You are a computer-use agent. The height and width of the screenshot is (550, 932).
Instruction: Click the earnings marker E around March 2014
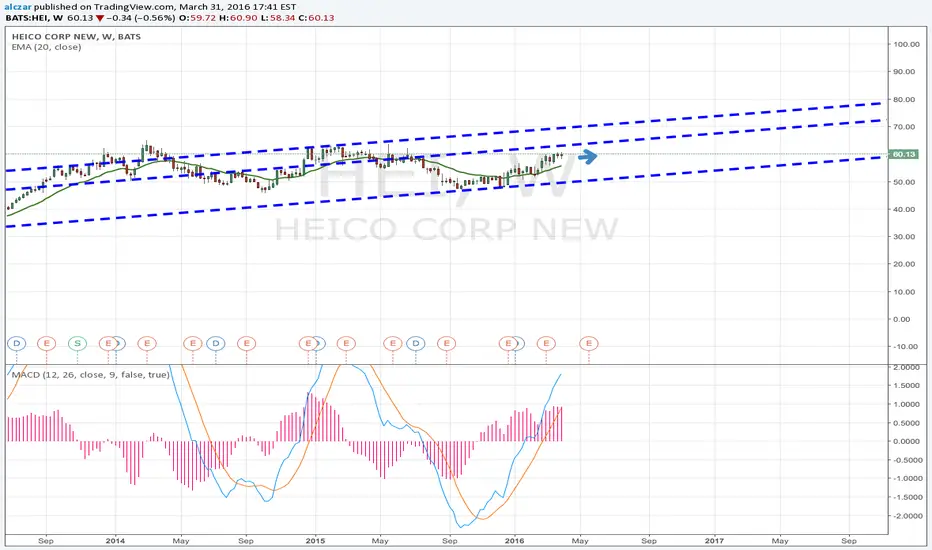[x=147, y=343]
